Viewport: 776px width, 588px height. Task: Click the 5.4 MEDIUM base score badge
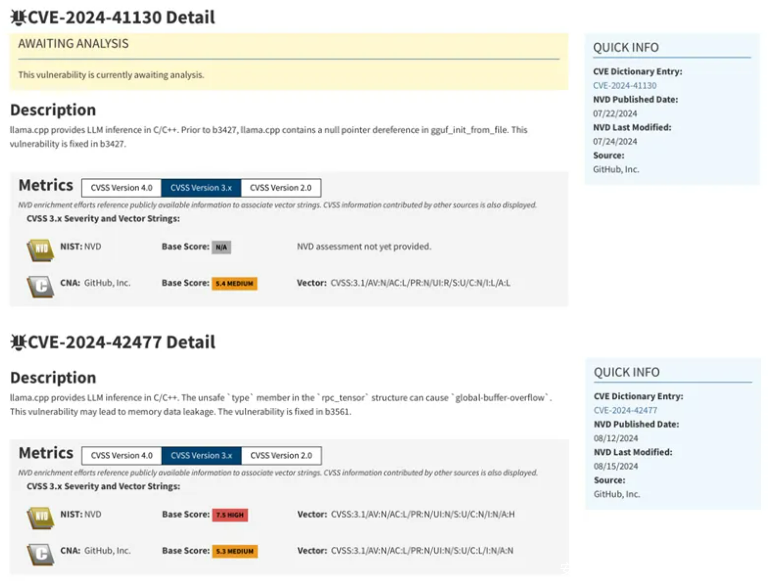[x=235, y=284]
